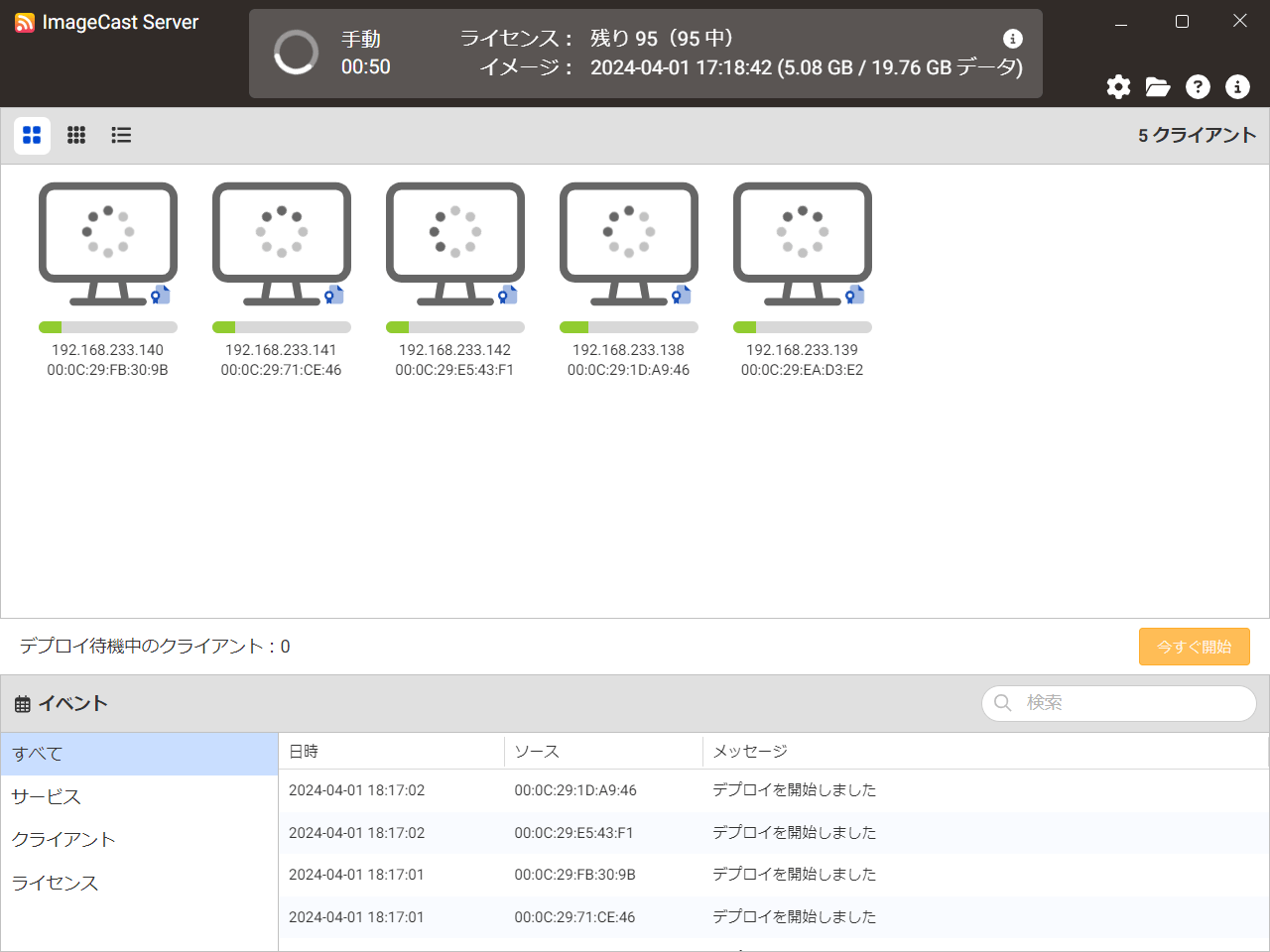Select the すべて event filter
1270x952 pixels.
38,754
